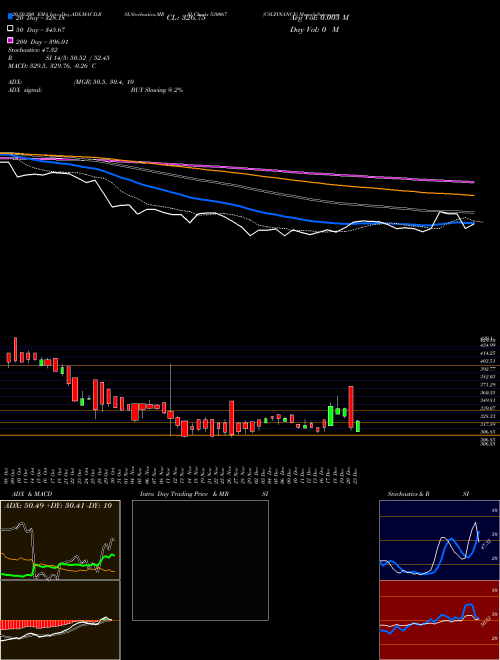
Task: Click the last green candlestick on the chart
Action: point(358,426)
